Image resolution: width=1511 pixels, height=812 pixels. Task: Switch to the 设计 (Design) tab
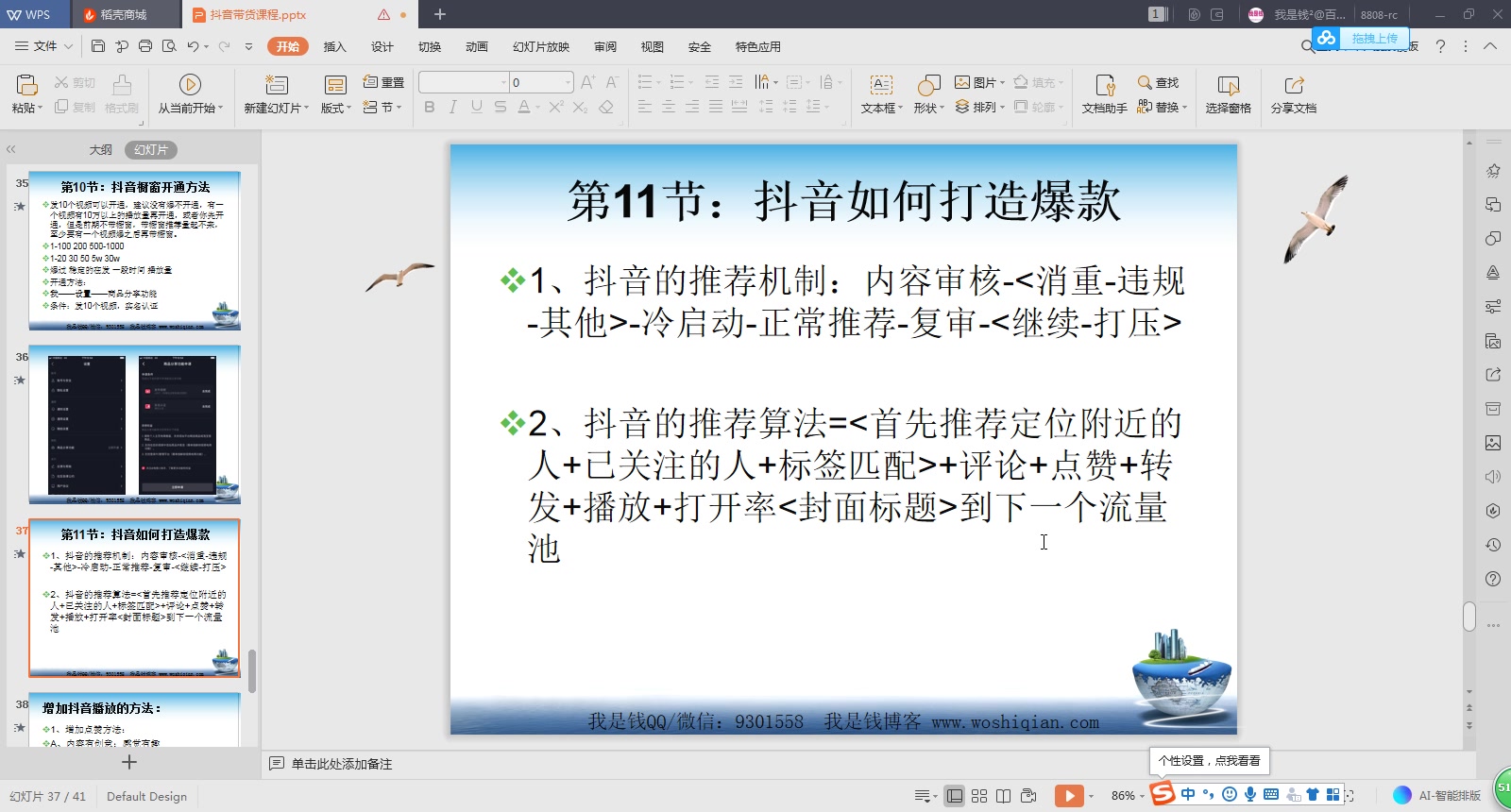[x=382, y=46]
